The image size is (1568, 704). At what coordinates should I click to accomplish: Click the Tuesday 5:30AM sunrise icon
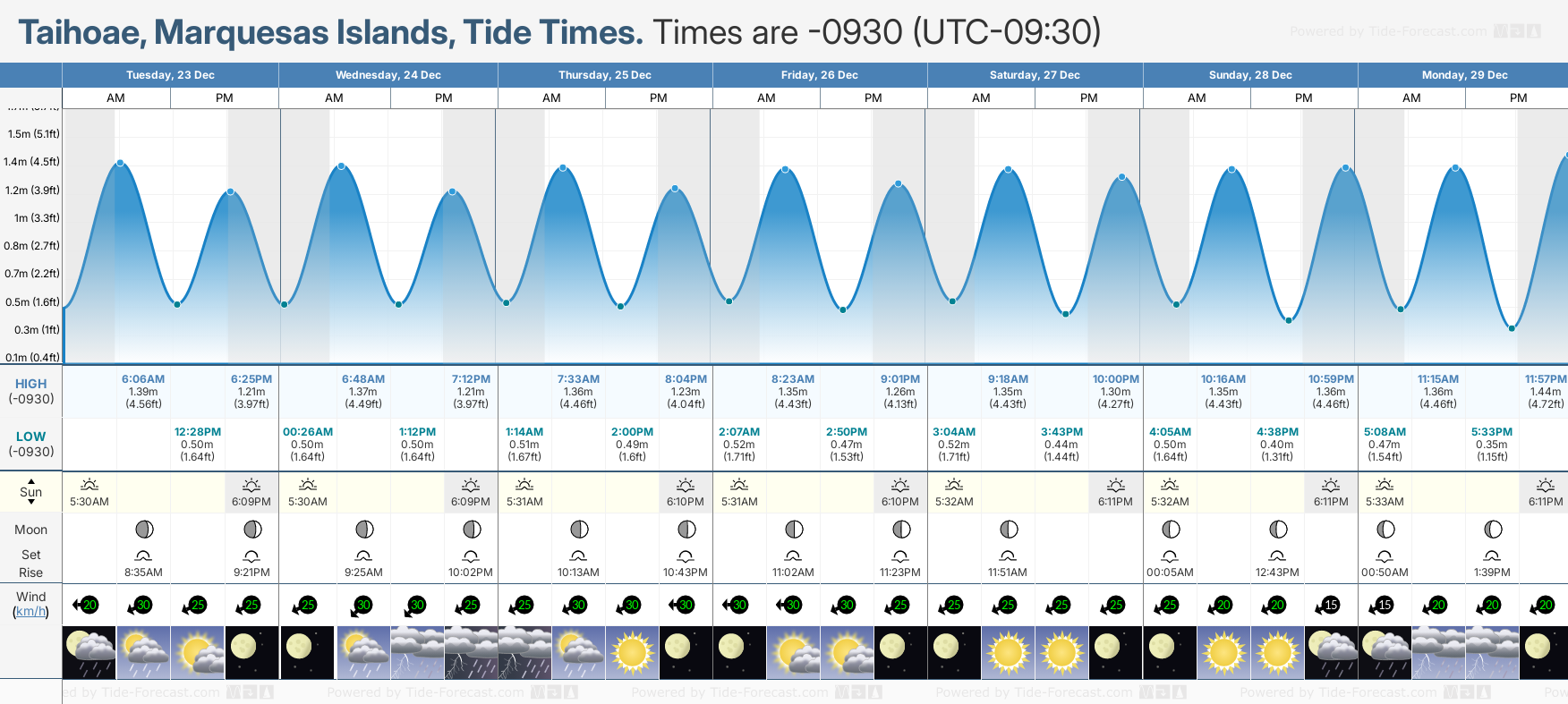coord(89,485)
